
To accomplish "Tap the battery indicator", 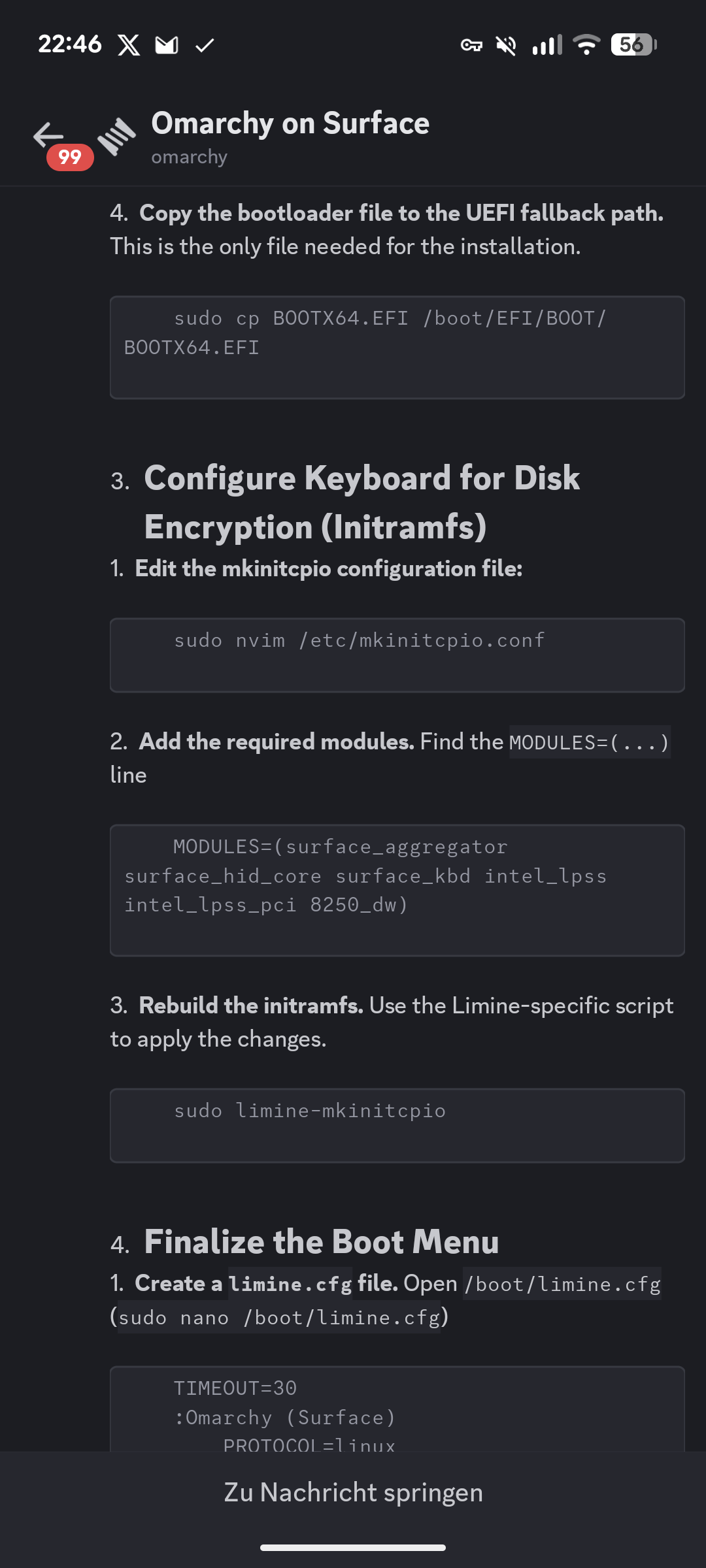I will coord(633,45).
